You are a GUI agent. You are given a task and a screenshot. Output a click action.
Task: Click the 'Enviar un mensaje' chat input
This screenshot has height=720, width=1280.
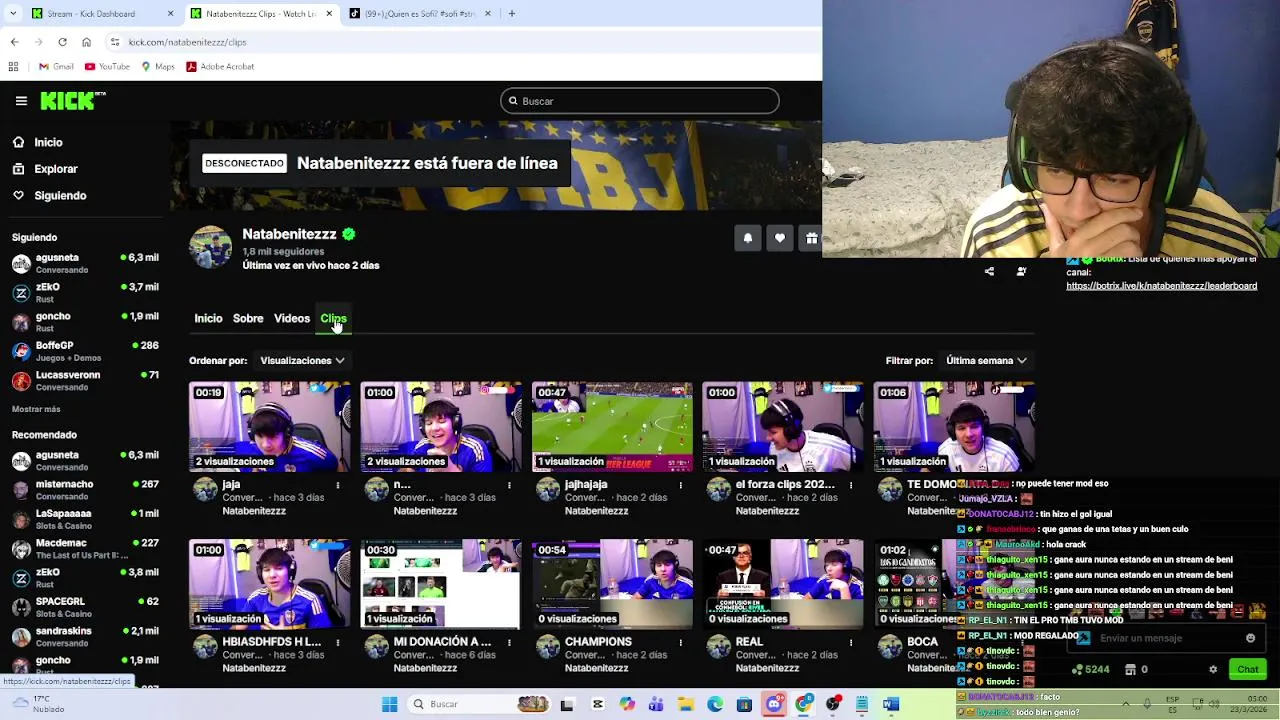[1165, 638]
